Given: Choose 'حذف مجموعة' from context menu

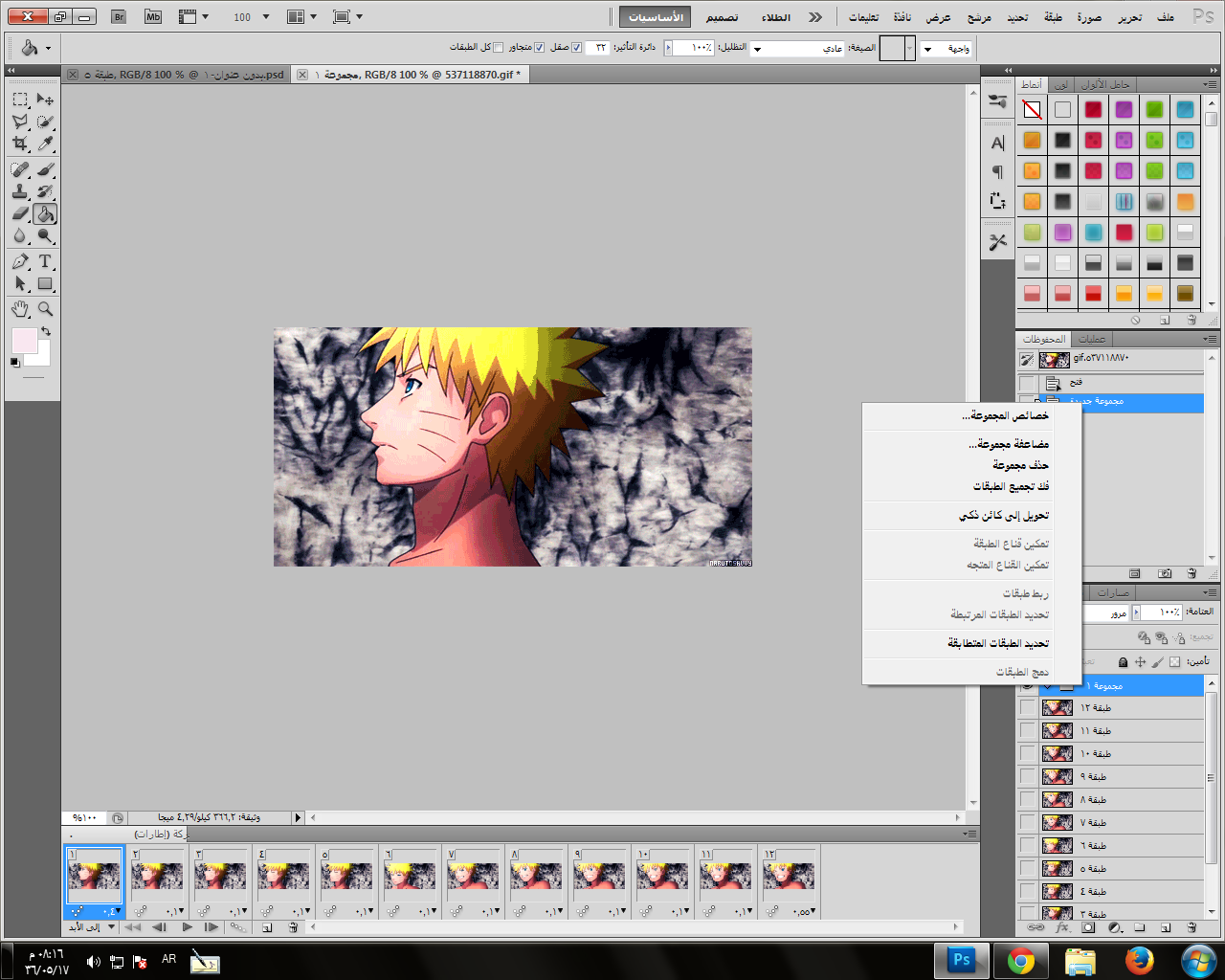Looking at the screenshot, I should pos(1020,465).
